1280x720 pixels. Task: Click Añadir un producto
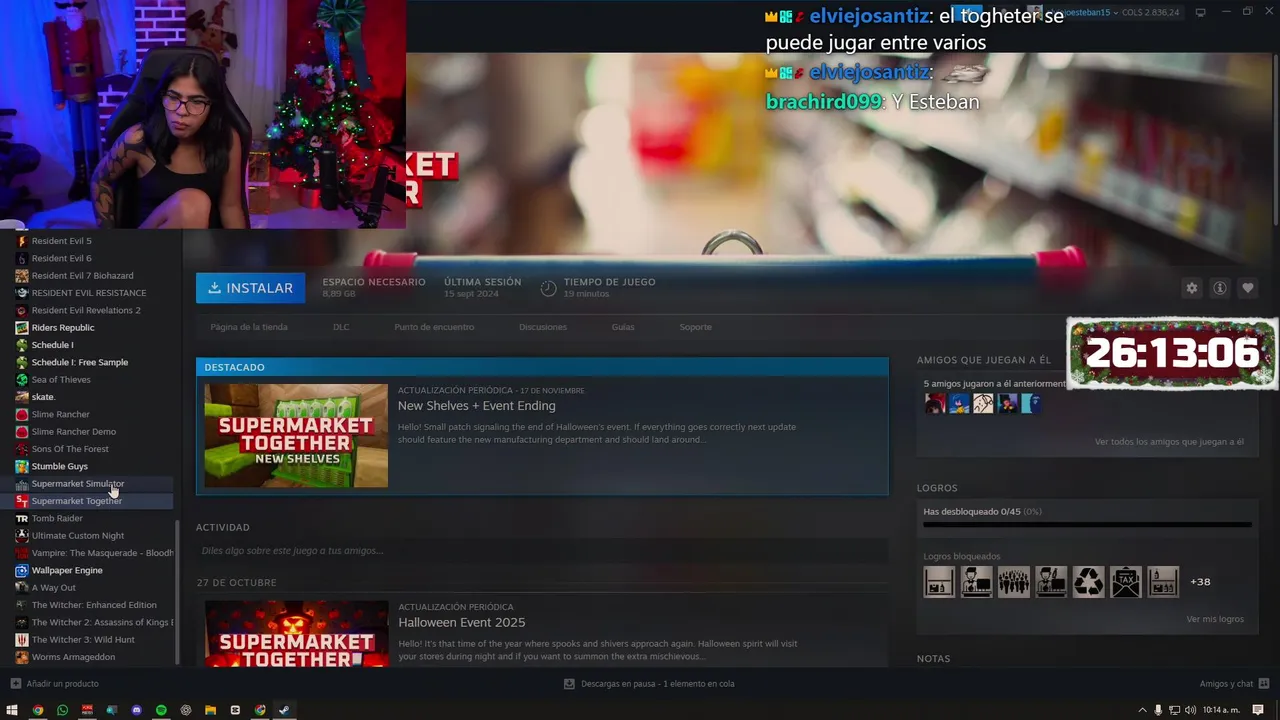point(55,684)
